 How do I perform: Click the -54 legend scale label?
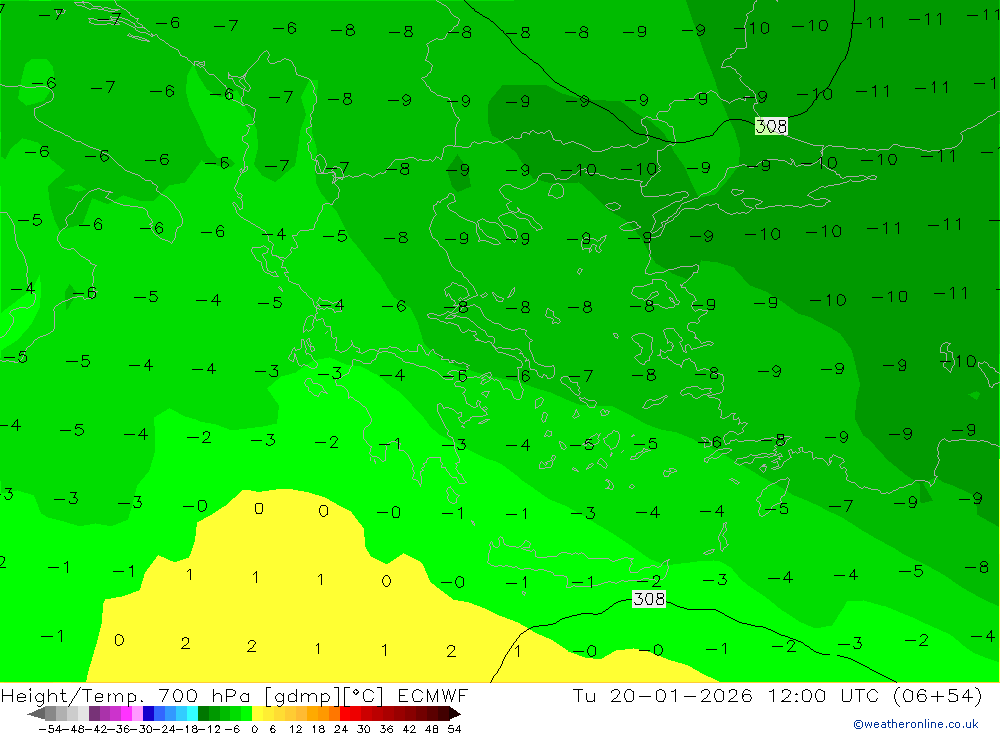pyautogui.click(x=50, y=729)
